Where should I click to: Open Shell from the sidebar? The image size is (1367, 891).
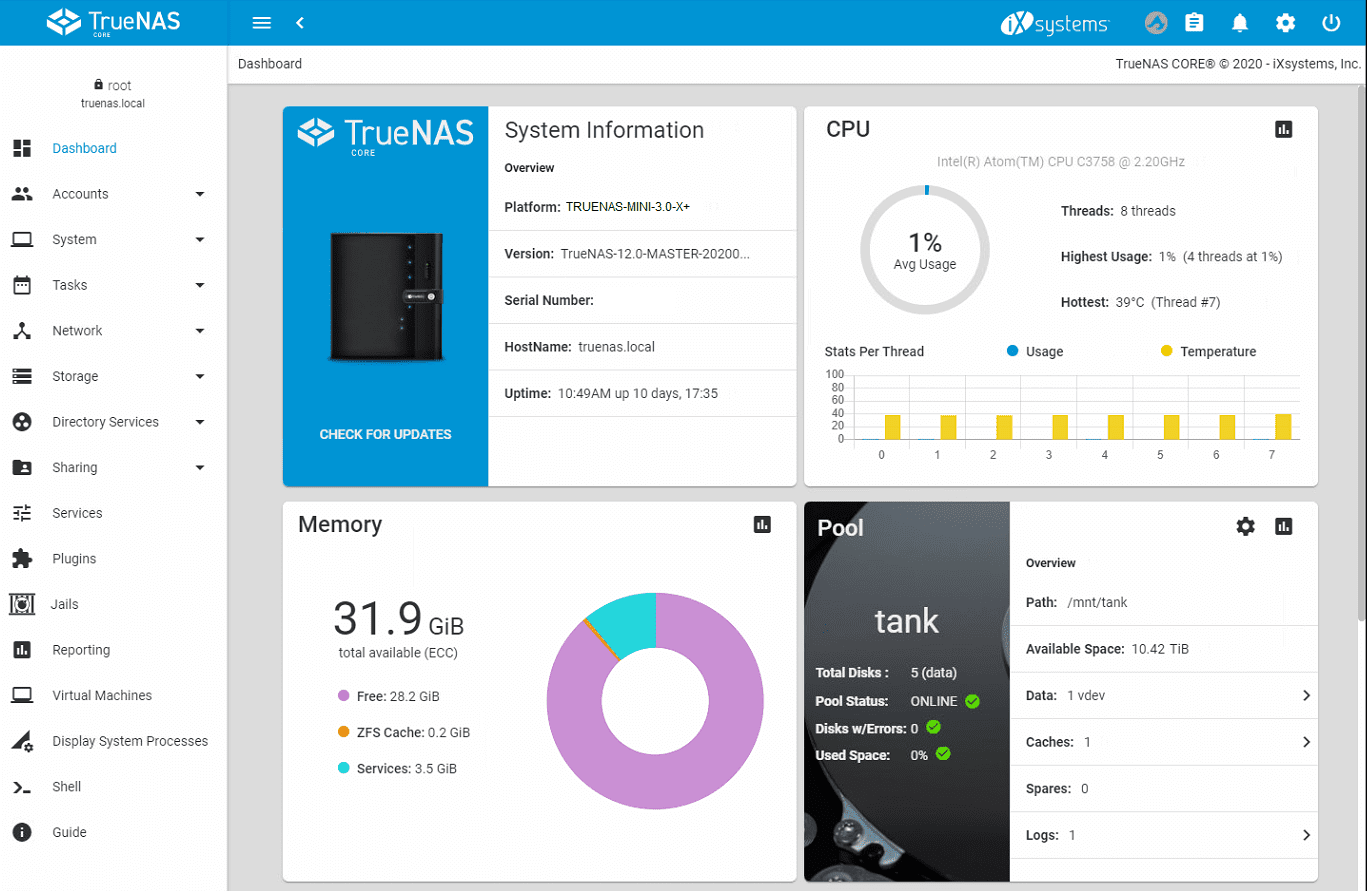(x=67, y=786)
